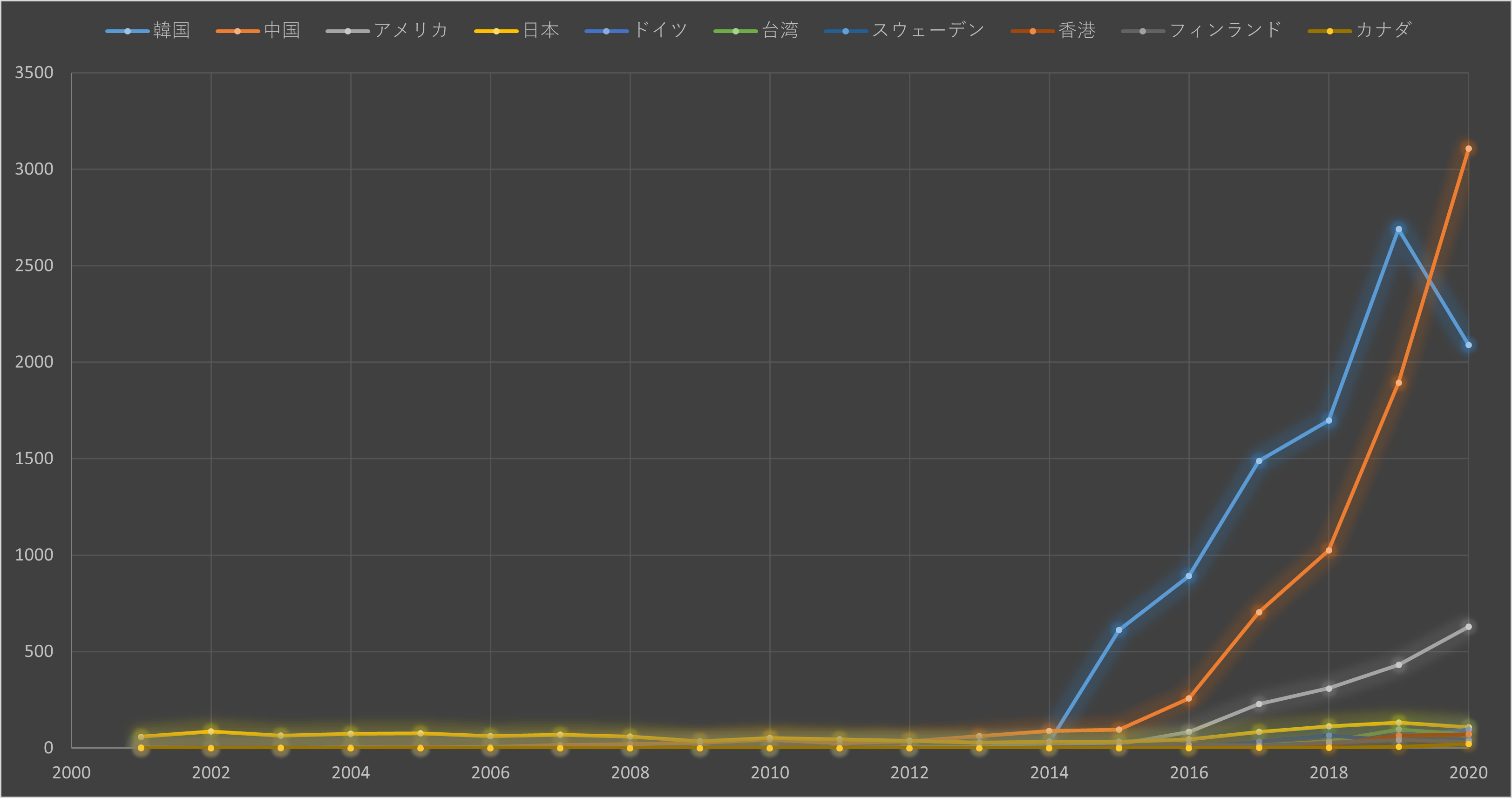Click the スウェーデン legend label
This screenshot has height=798, width=1512.
point(928,31)
